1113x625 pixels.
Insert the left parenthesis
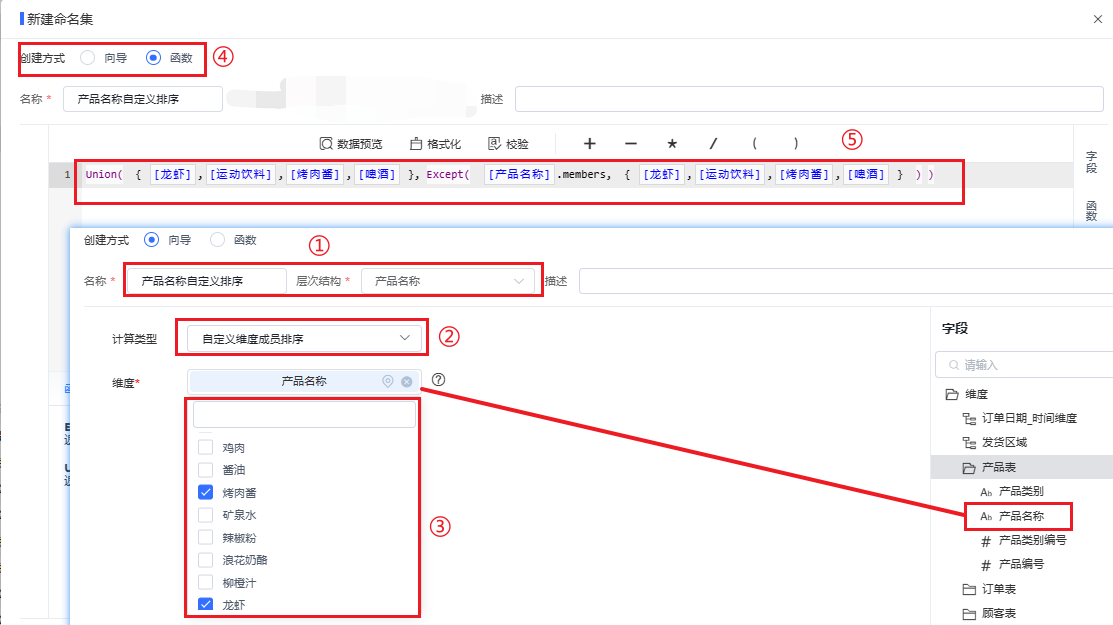(755, 143)
